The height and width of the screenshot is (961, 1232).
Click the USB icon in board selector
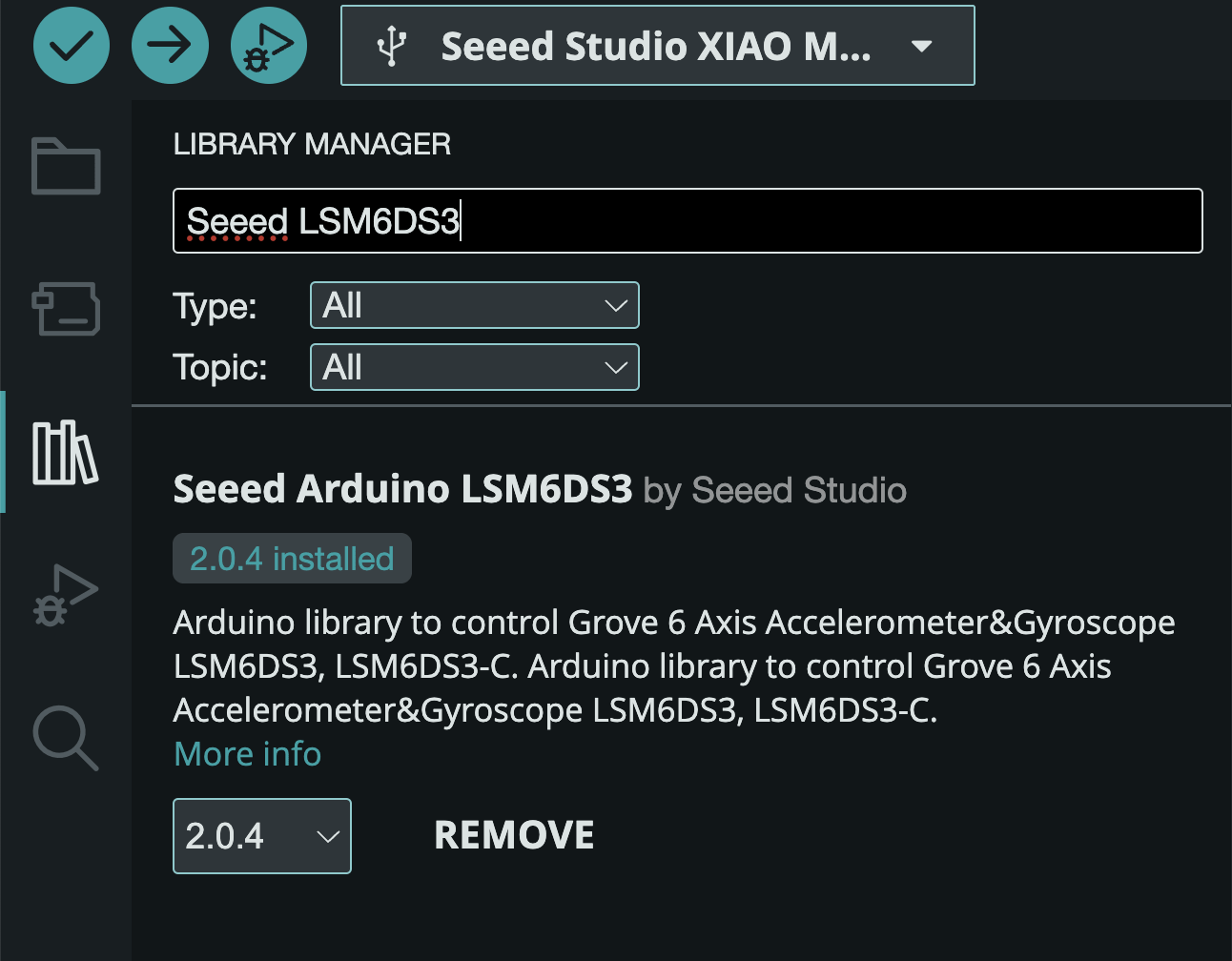pyautogui.click(x=392, y=46)
